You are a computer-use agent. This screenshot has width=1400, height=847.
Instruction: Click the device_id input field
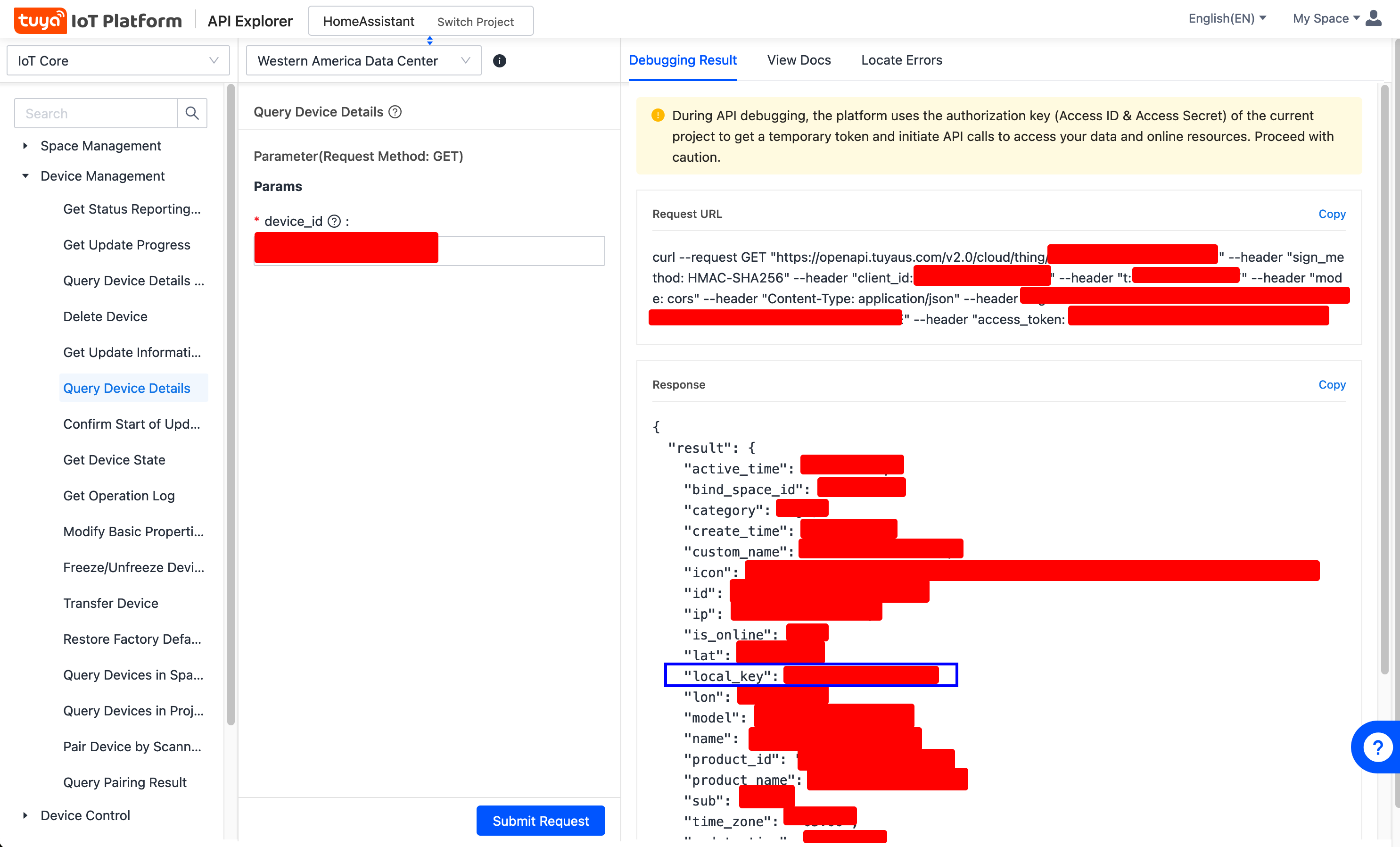(x=429, y=251)
